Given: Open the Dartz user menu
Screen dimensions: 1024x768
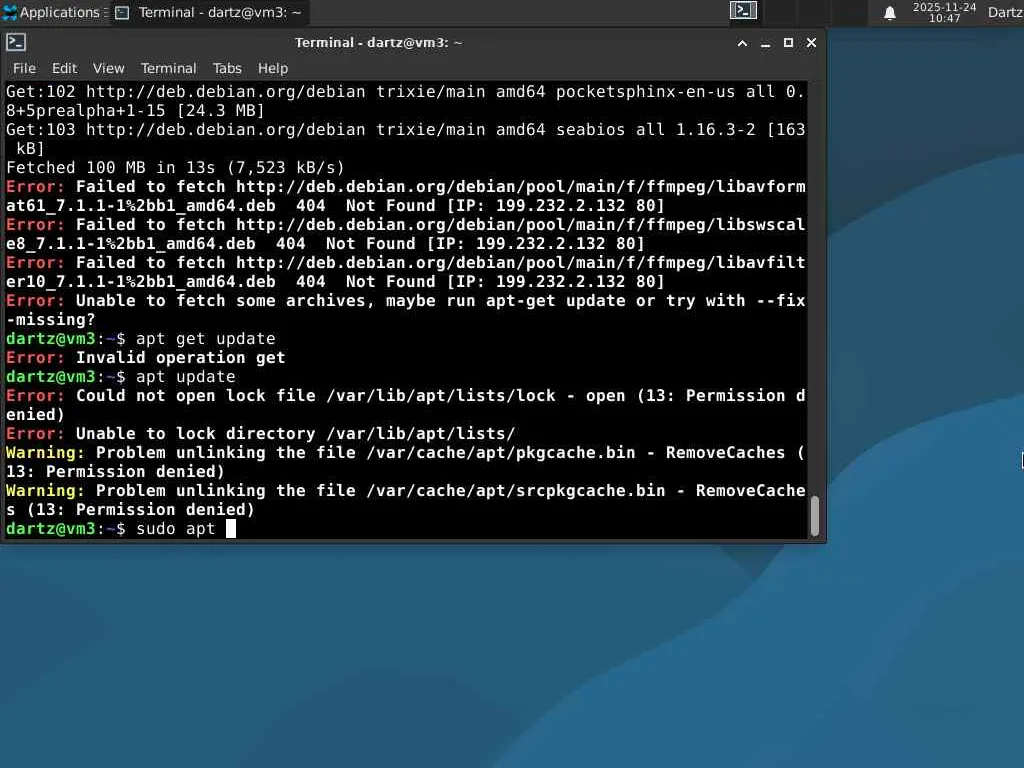Looking at the screenshot, I should pyautogui.click(x=1005, y=12).
